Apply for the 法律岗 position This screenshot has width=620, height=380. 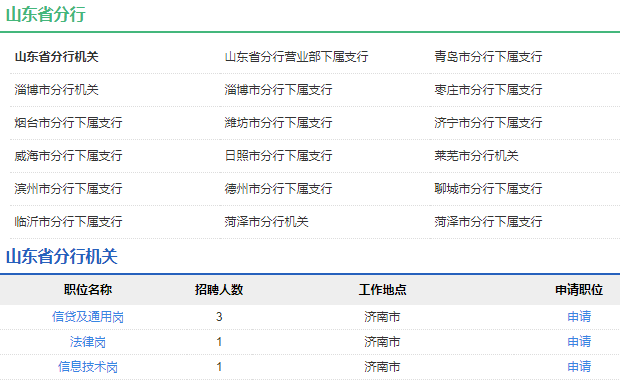(579, 342)
